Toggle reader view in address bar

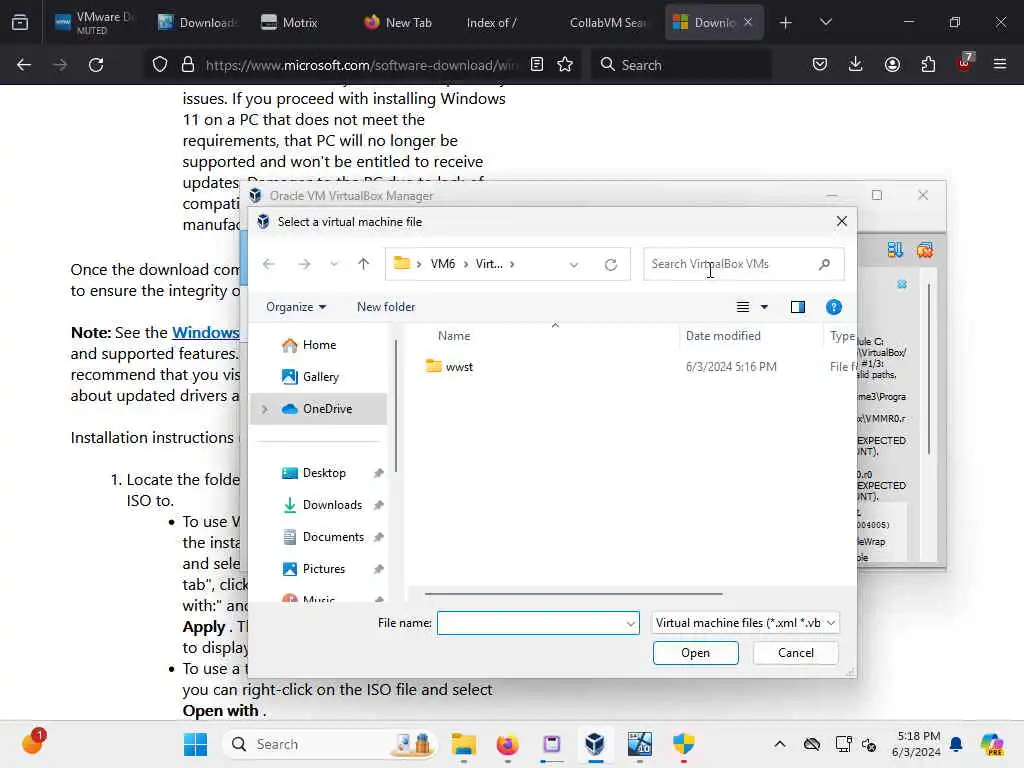pyautogui.click(x=537, y=64)
